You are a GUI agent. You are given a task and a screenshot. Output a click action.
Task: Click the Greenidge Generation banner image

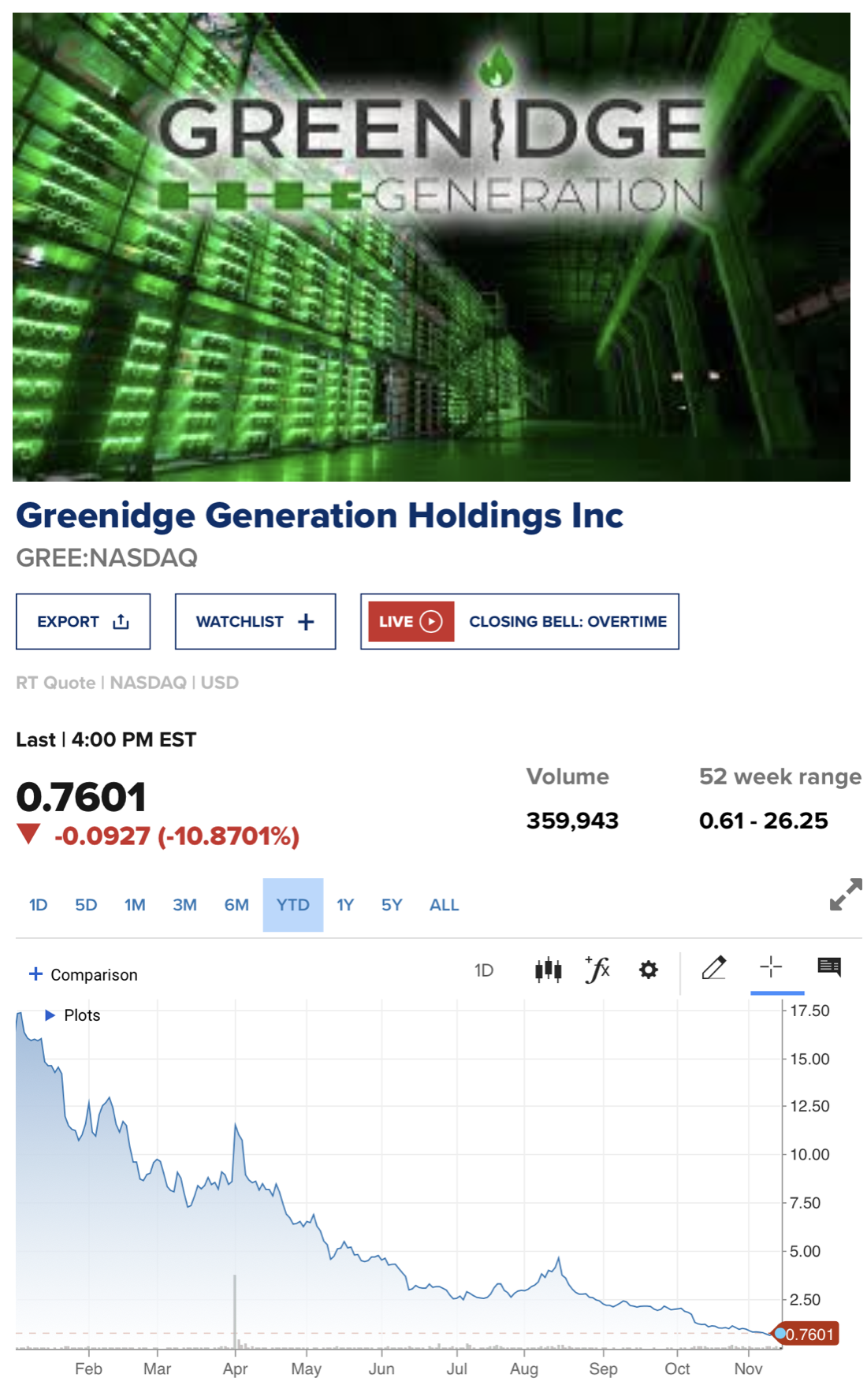(x=431, y=247)
